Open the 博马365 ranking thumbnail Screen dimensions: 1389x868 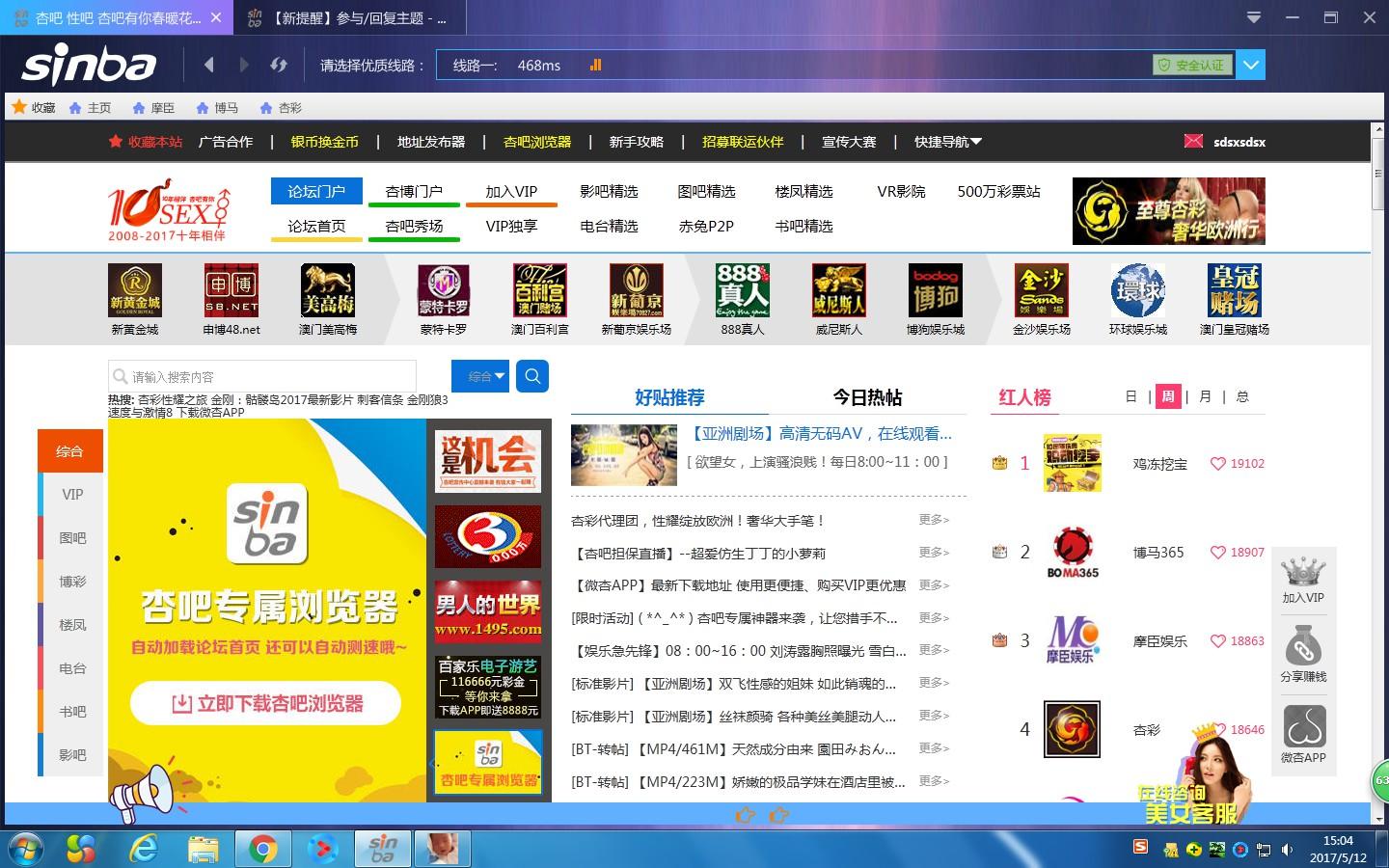(1072, 553)
